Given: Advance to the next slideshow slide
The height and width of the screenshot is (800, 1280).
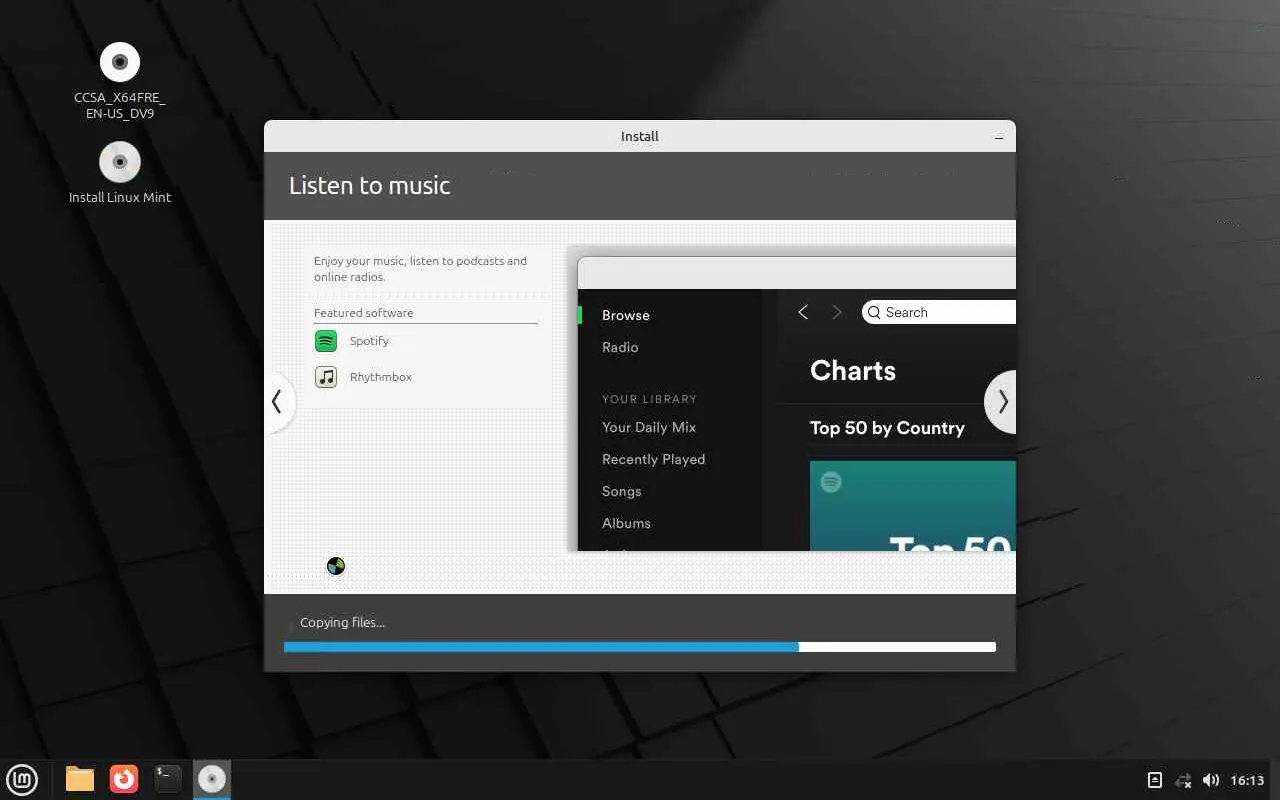Looking at the screenshot, I should (1002, 402).
